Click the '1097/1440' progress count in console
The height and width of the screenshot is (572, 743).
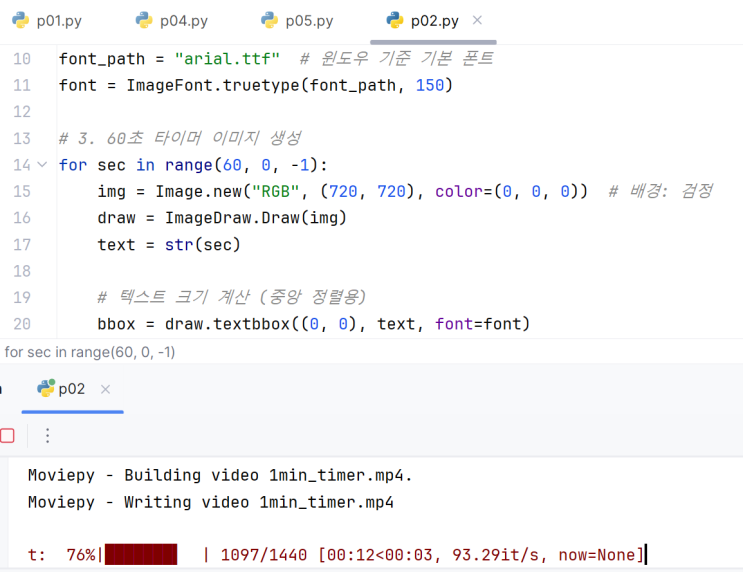[x=264, y=555]
